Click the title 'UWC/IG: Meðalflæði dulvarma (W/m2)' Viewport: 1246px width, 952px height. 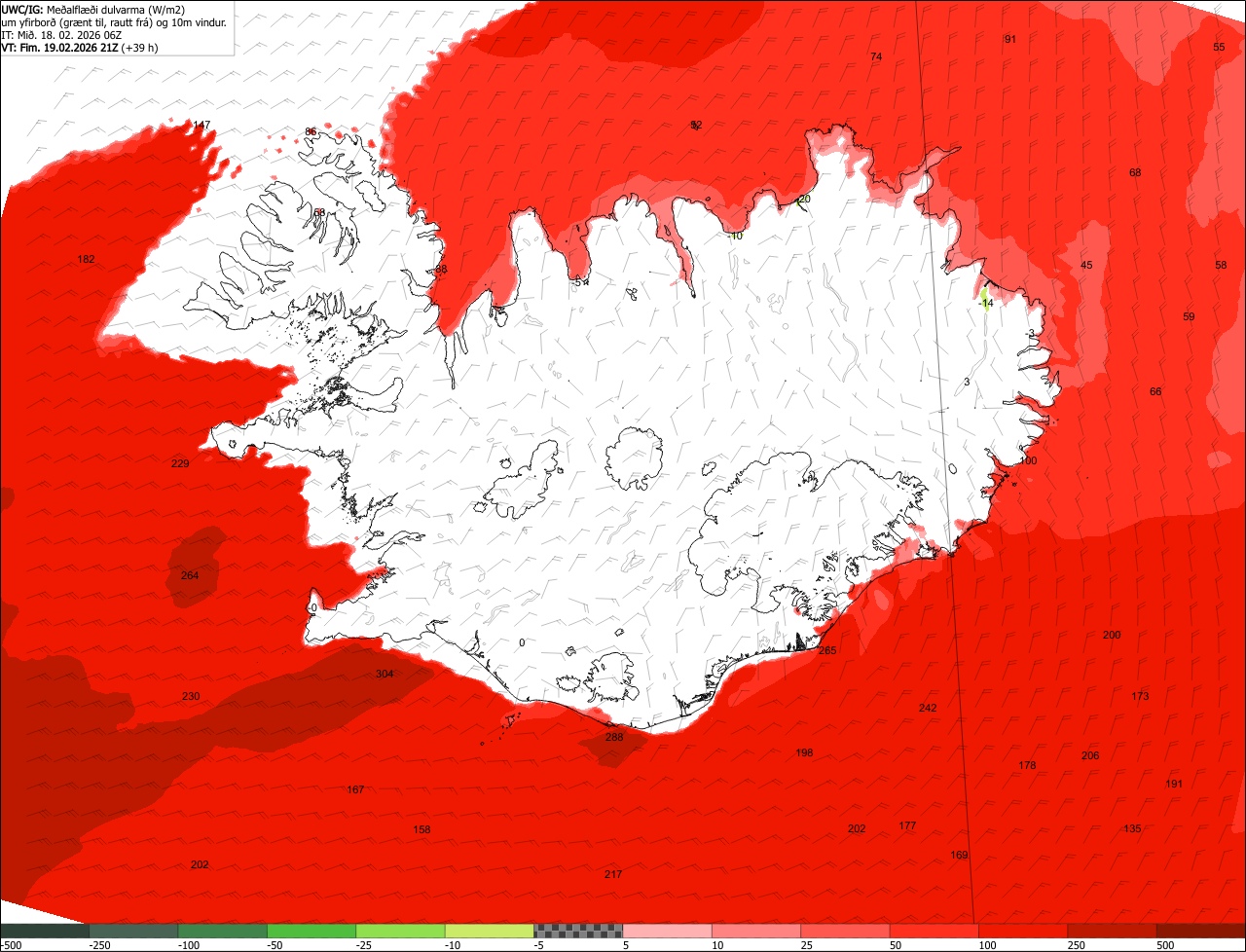pos(93,9)
